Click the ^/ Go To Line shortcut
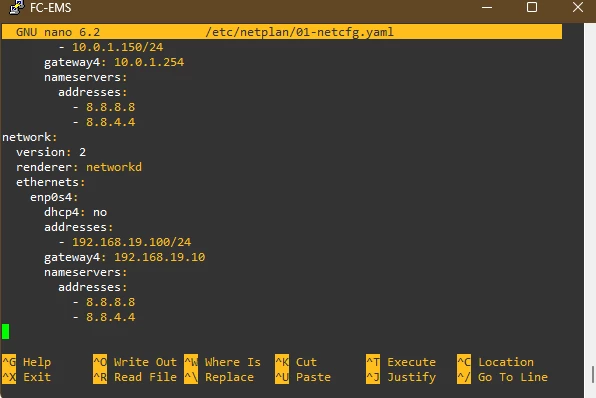596x398 pixels. 502,377
